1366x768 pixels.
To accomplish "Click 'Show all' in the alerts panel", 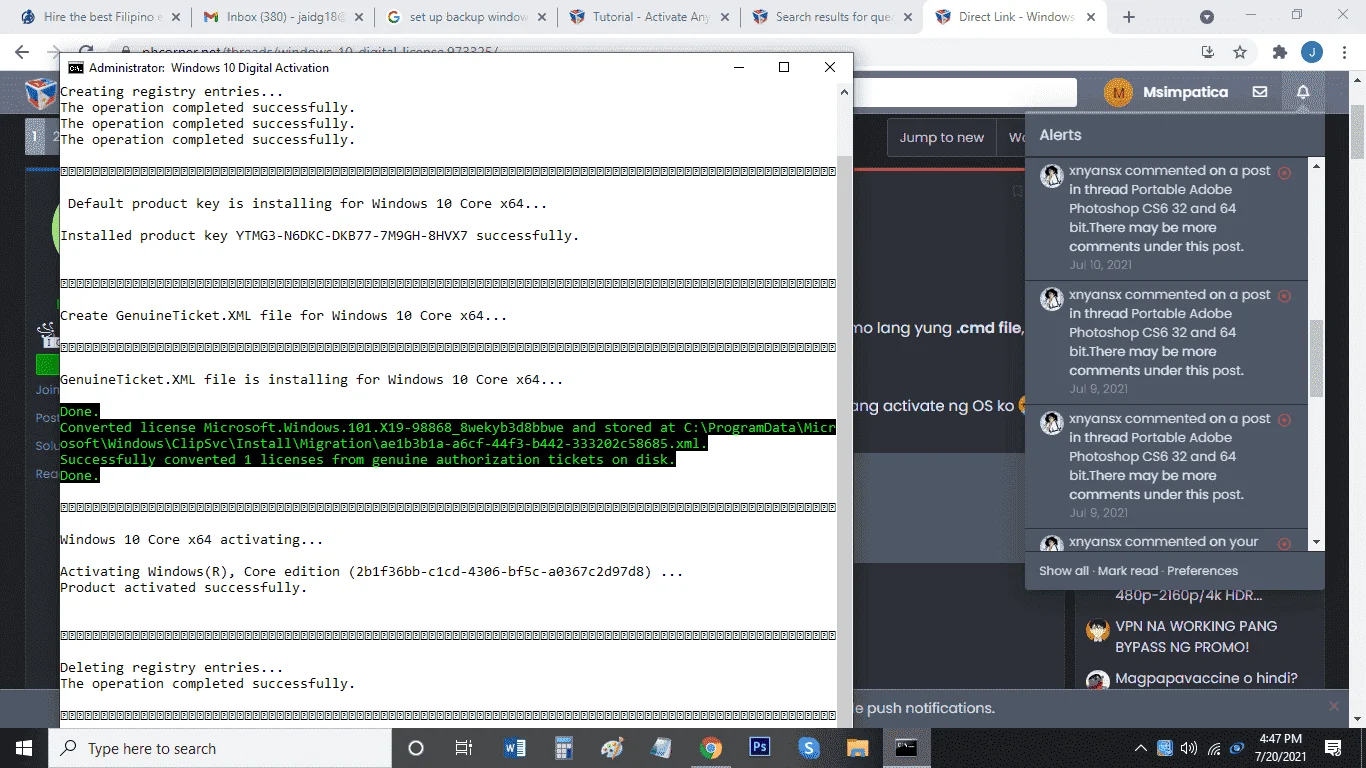I will tap(1064, 571).
